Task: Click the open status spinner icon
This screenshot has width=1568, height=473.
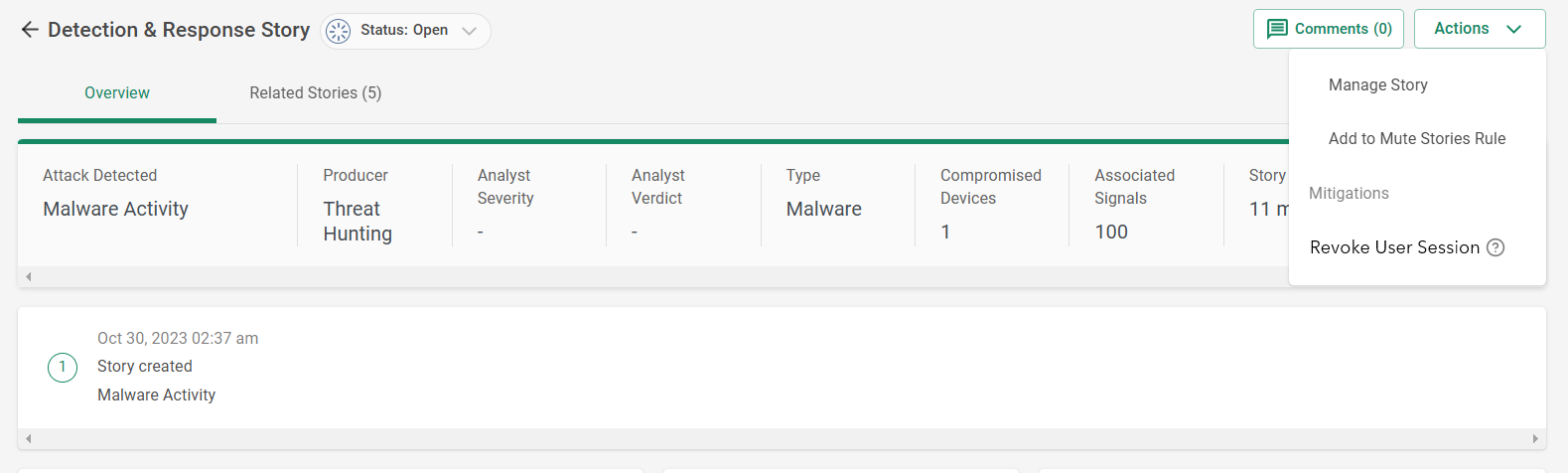Action: (x=339, y=31)
